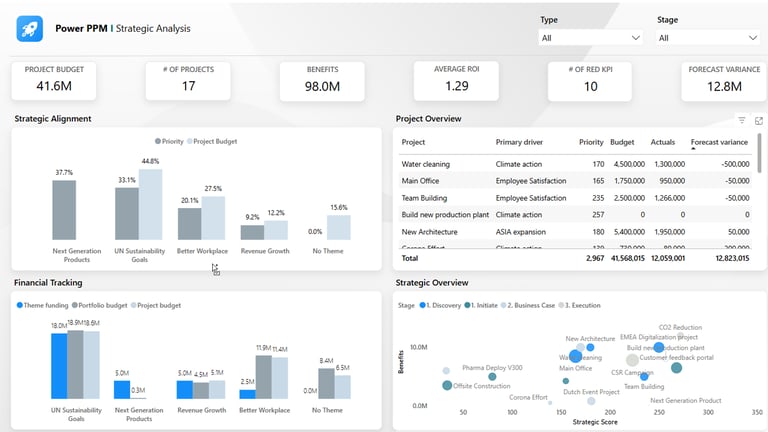Sort table by Budget column header

622,142
